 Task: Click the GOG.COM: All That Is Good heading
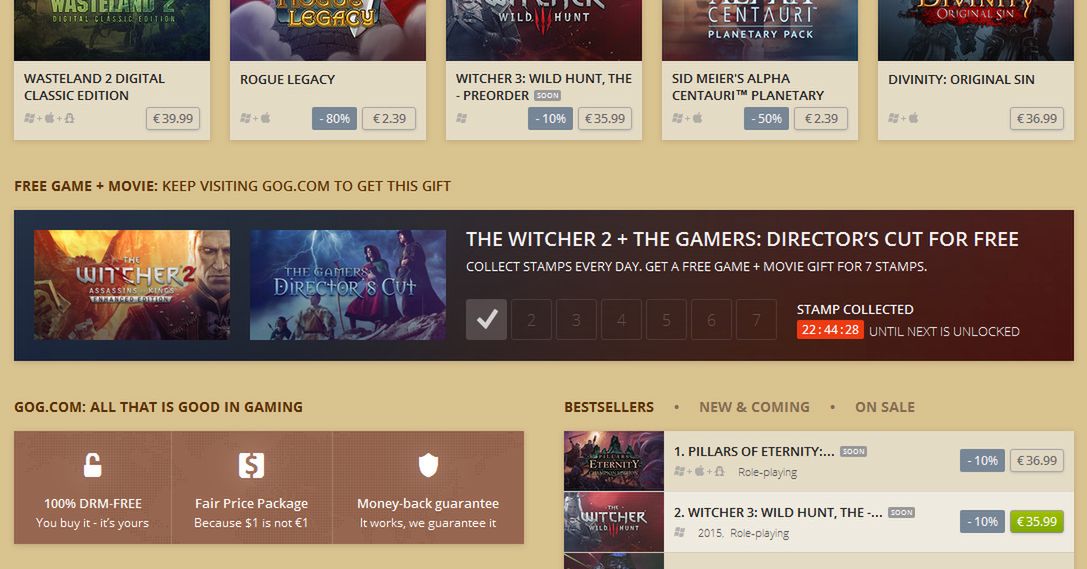click(158, 407)
